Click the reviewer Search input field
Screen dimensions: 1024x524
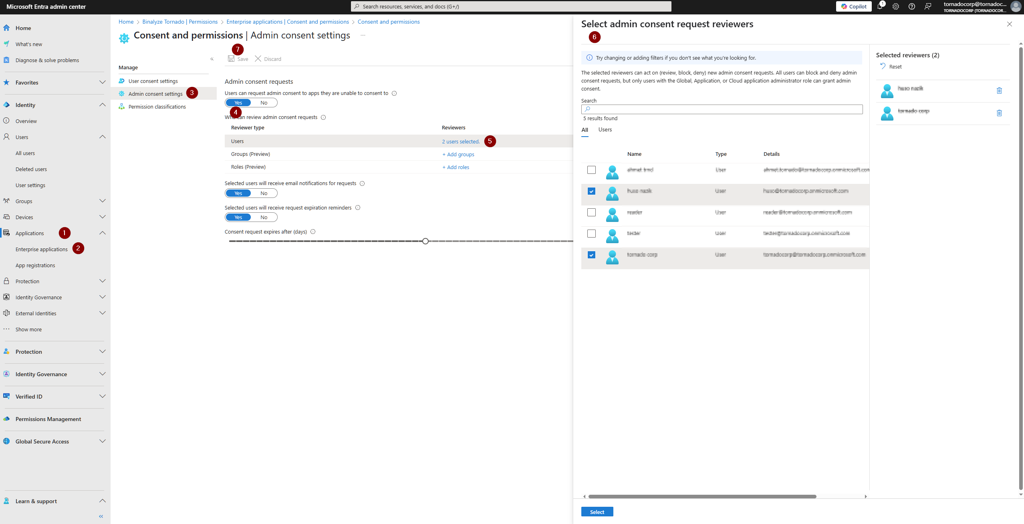point(722,109)
